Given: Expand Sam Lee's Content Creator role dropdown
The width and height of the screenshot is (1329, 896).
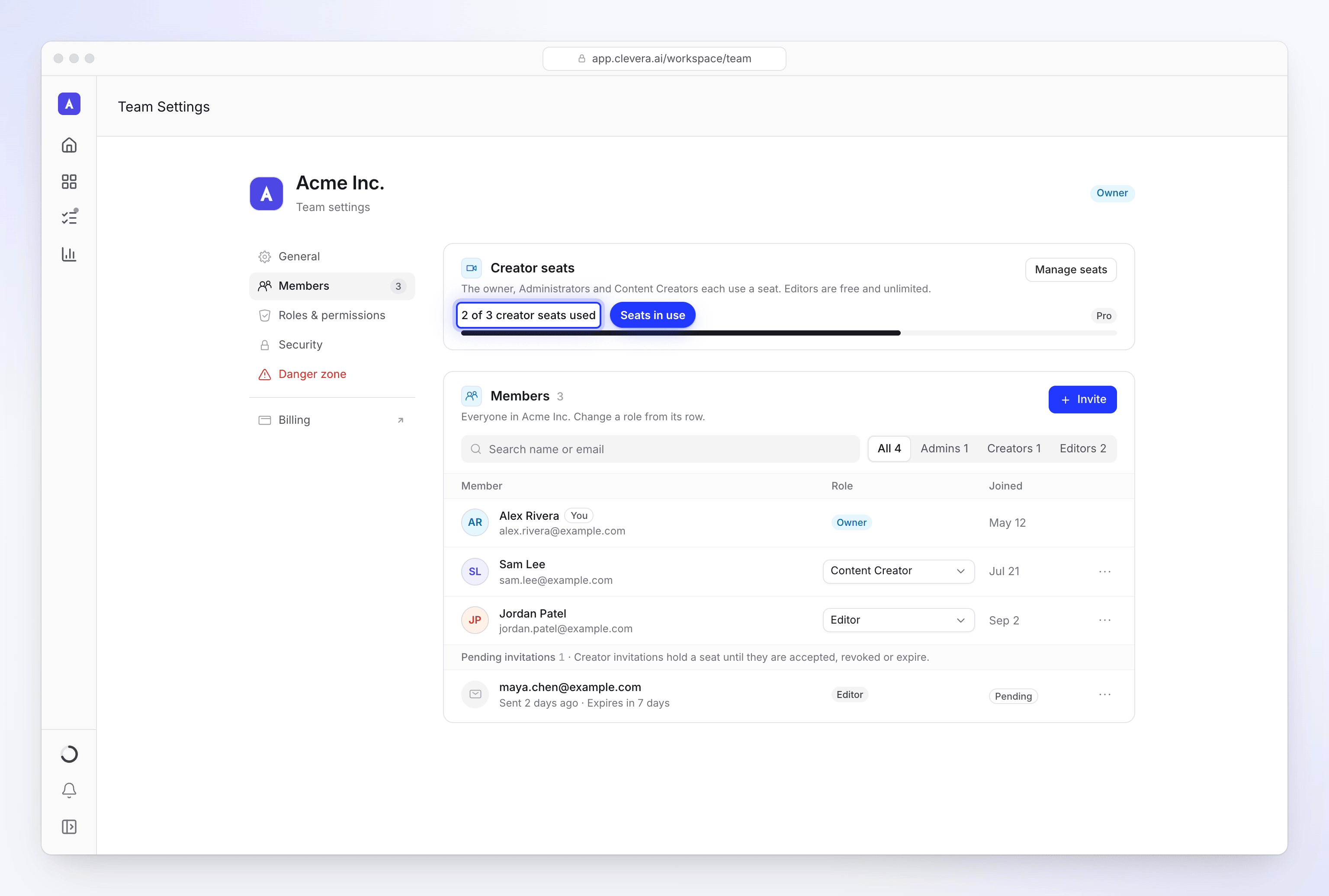Looking at the screenshot, I should [x=898, y=571].
